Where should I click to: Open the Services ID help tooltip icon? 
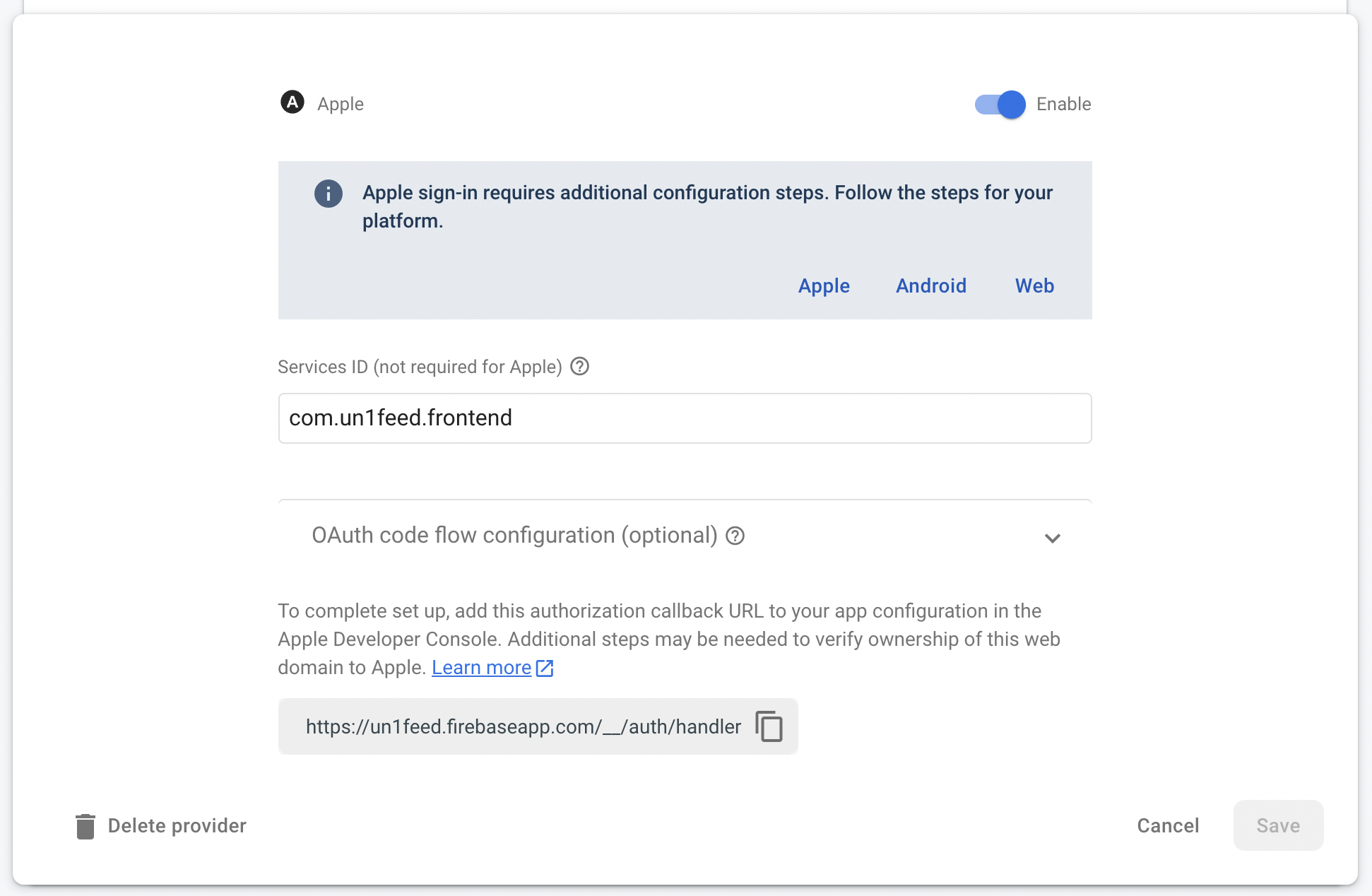pos(579,366)
